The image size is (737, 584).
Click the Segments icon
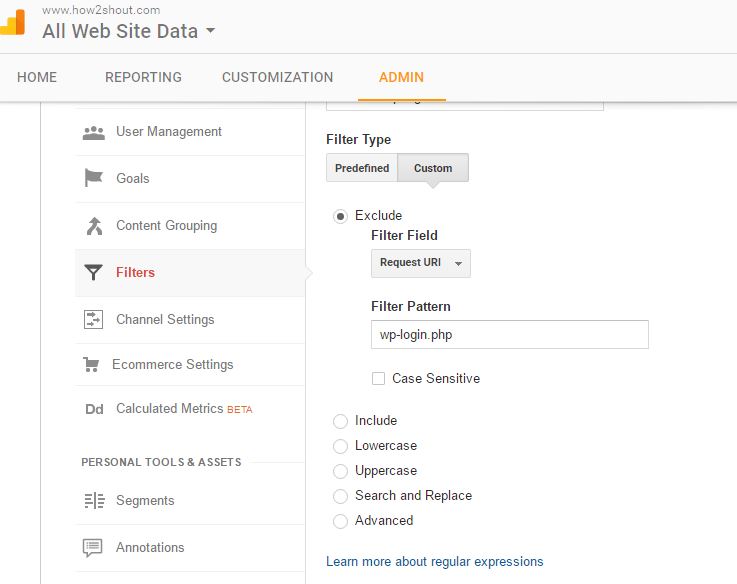tap(94, 500)
